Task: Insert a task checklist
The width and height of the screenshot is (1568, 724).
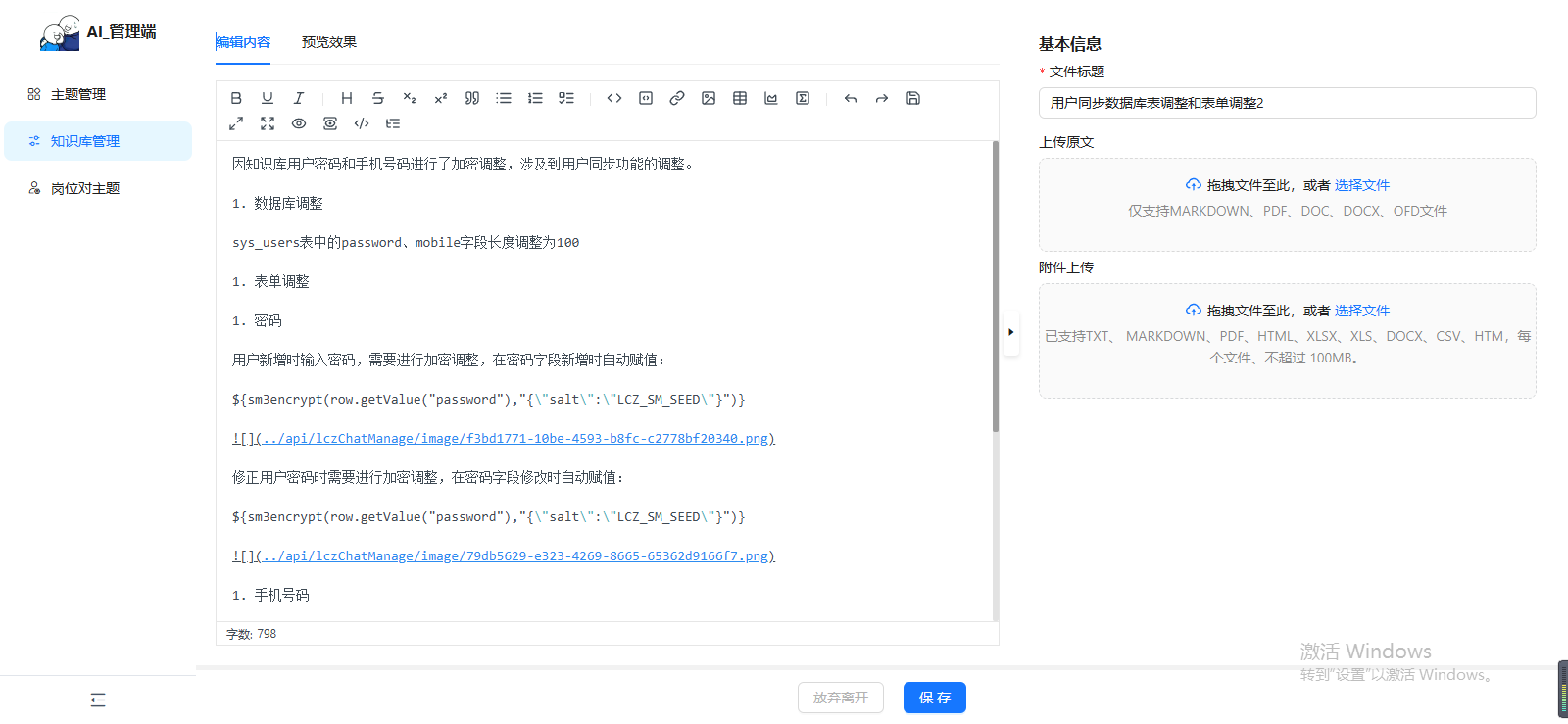Action: (x=566, y=98)
